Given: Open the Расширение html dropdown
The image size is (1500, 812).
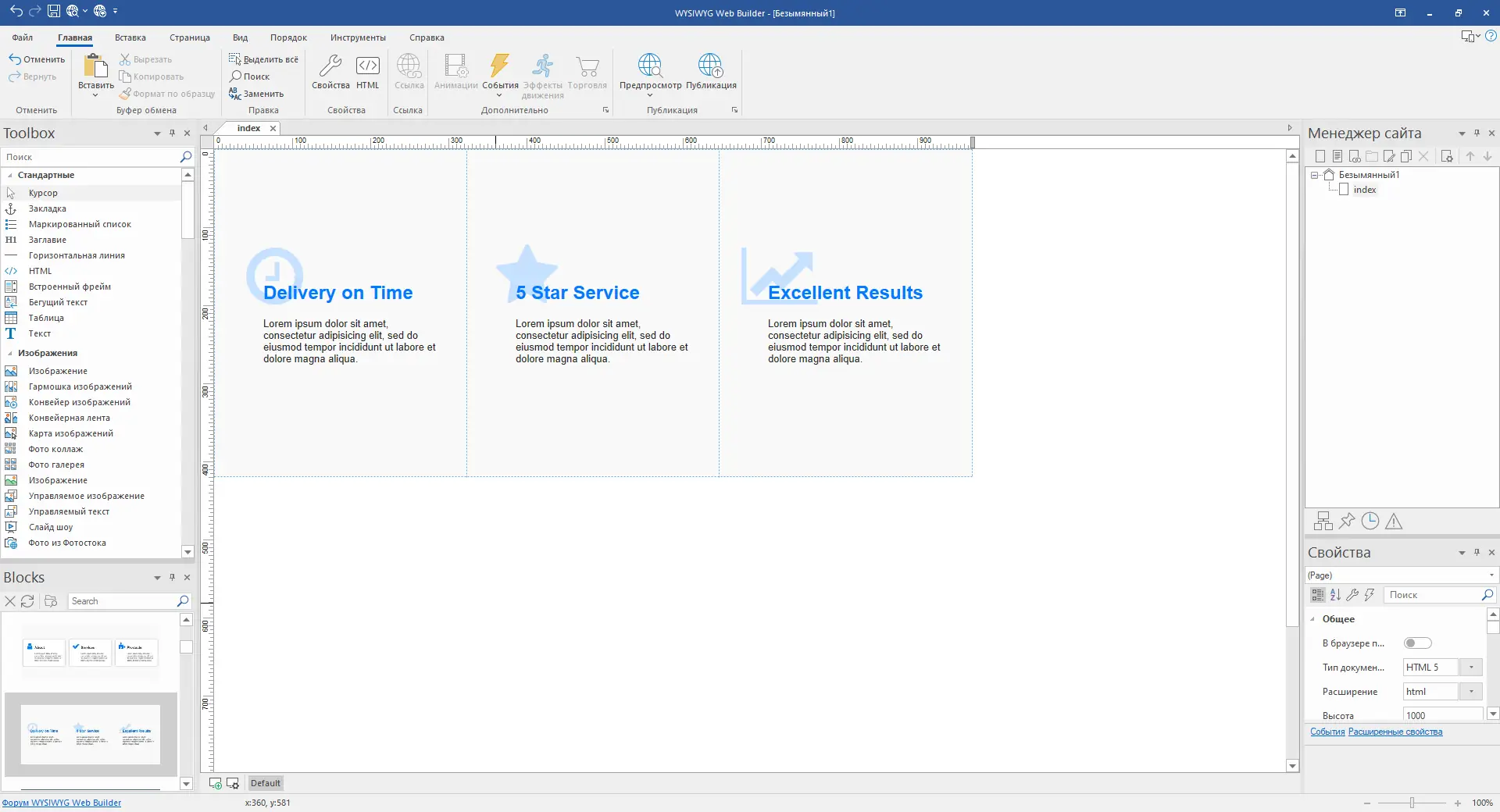Looking at the screenshot, I should tap(1471, 692).
